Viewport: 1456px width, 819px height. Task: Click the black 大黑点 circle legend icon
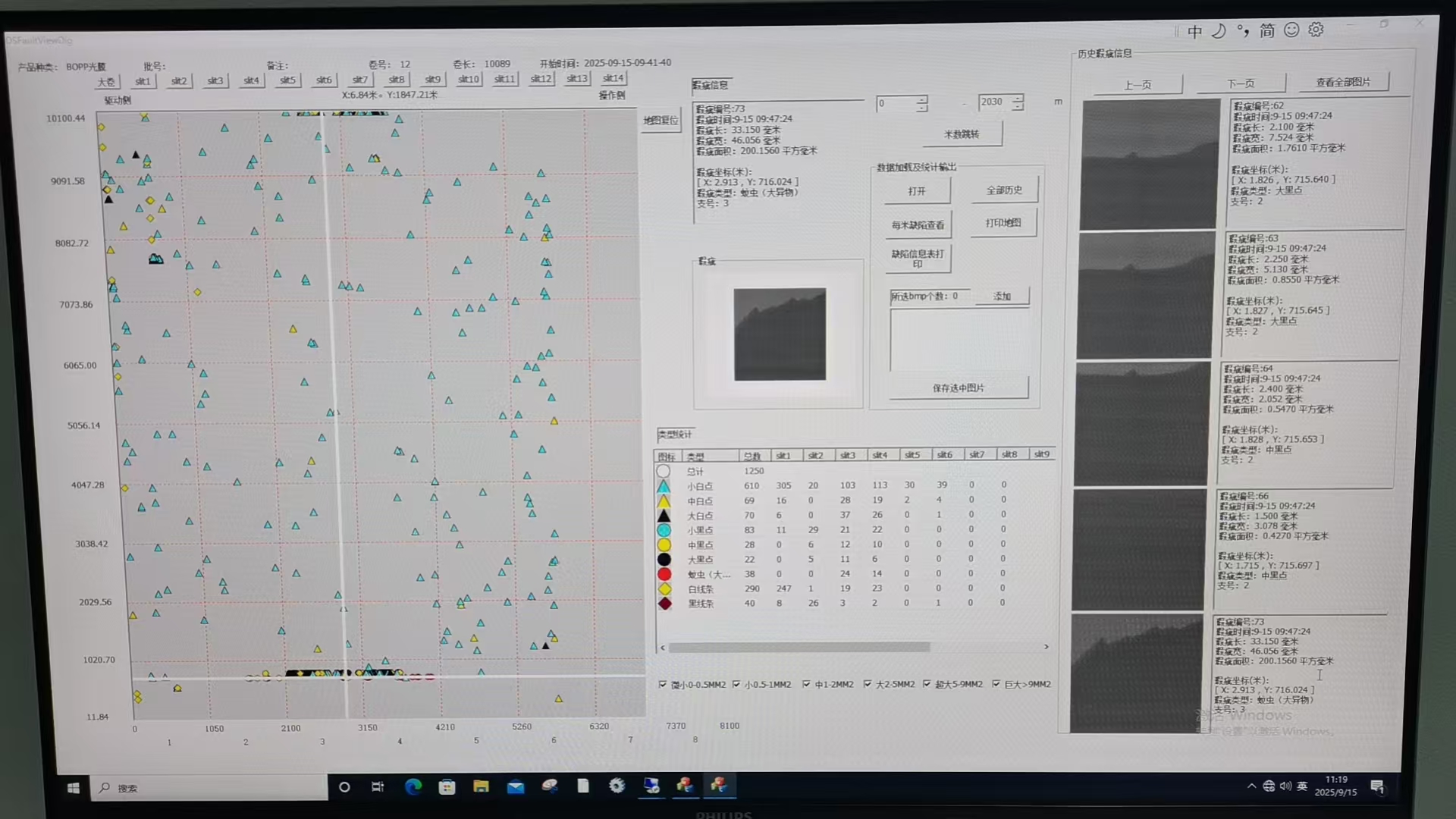point(664,560)
